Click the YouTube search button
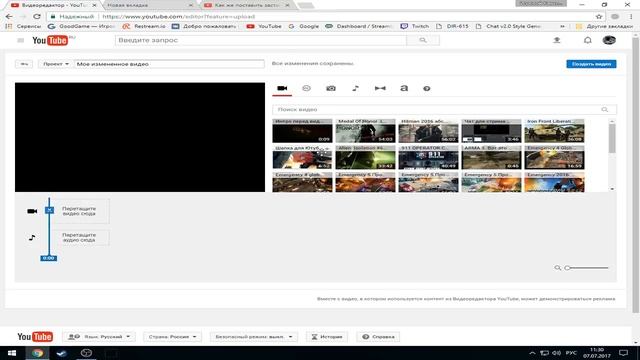The width and height of the screenshot is (640, 360). [423, 40]
